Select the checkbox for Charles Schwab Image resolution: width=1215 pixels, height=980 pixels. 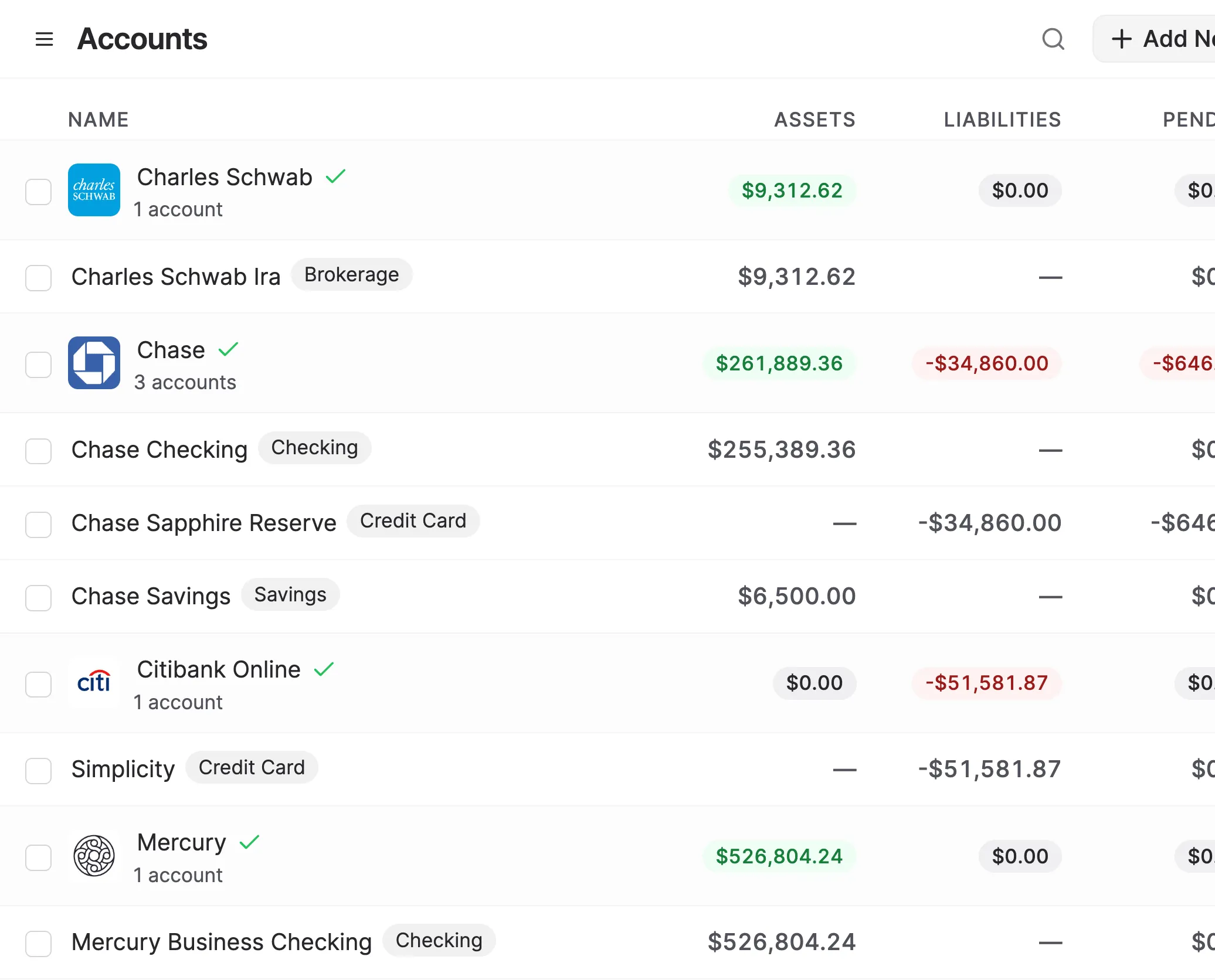[x=38, y=191]
